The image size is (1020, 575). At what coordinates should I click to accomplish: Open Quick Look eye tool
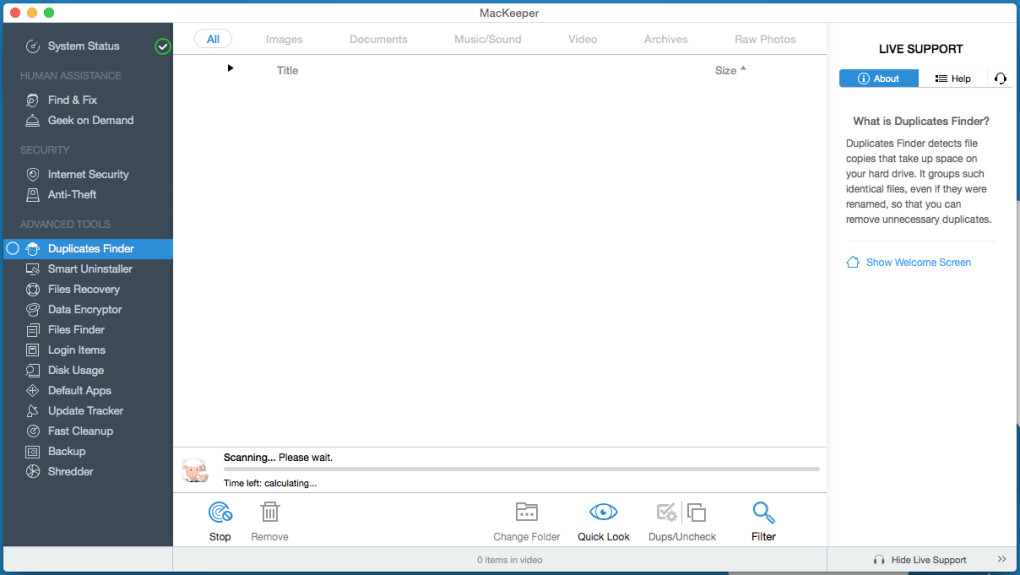603,521
